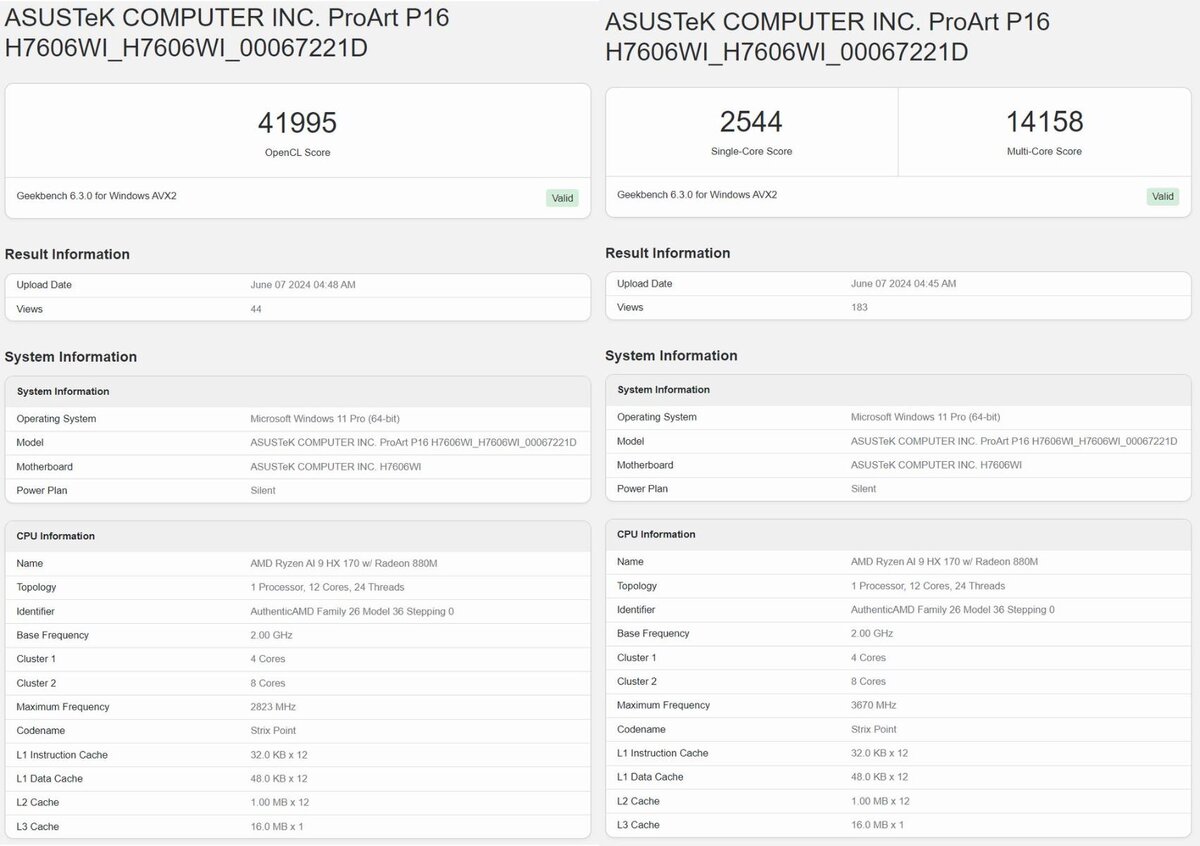The image size is (1200, 846).
Task: Click CPU Information header in left panel
Action: [56, 536]
